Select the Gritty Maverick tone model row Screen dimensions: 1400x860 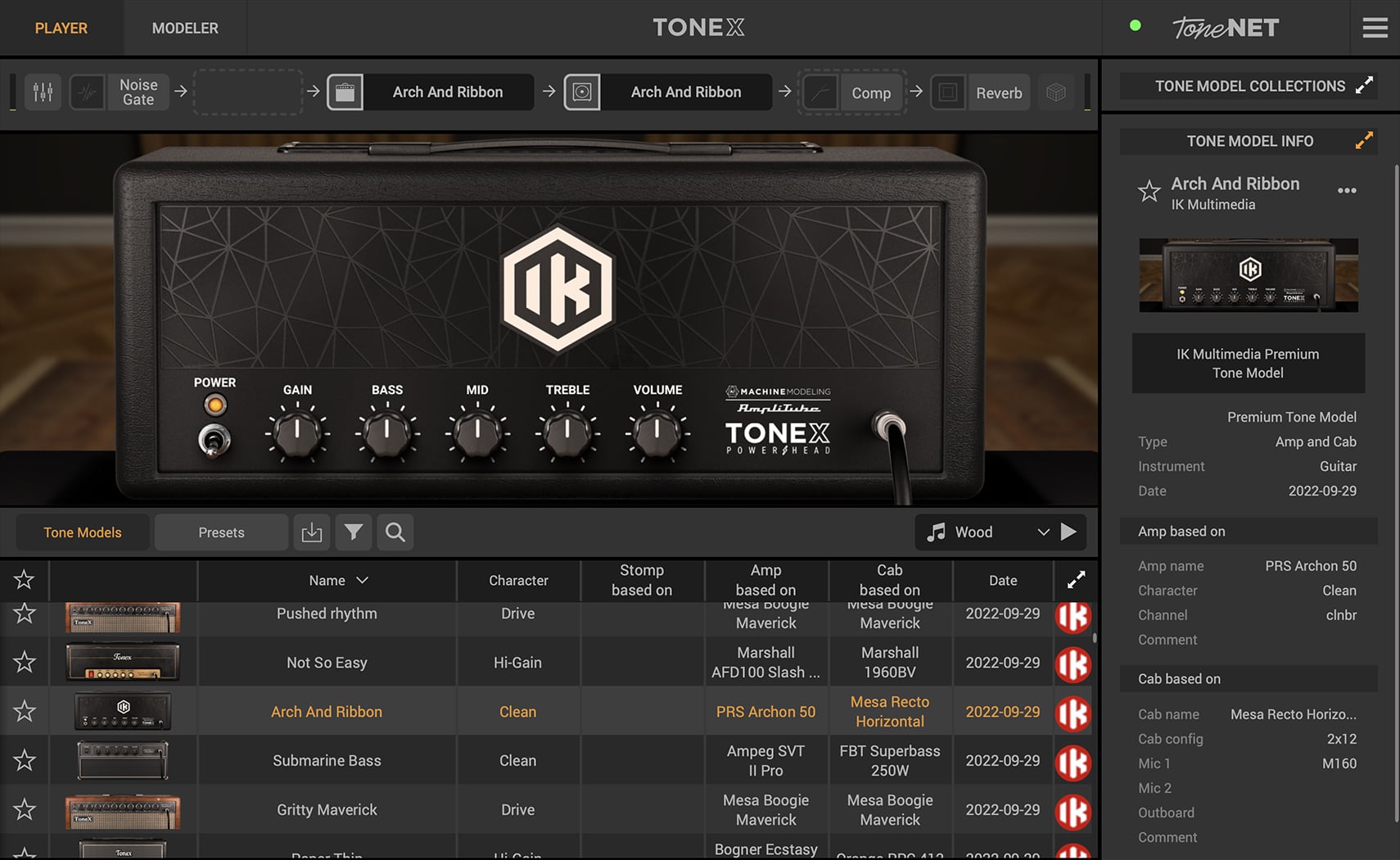[x=327, y=809]
